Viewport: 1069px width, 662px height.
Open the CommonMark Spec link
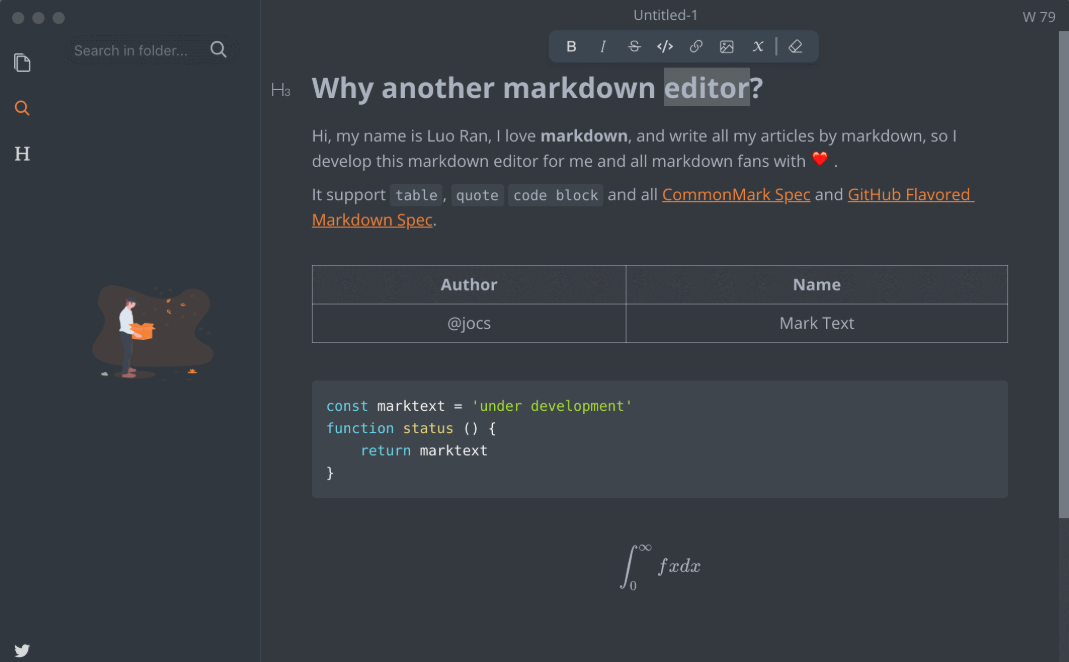735,194
